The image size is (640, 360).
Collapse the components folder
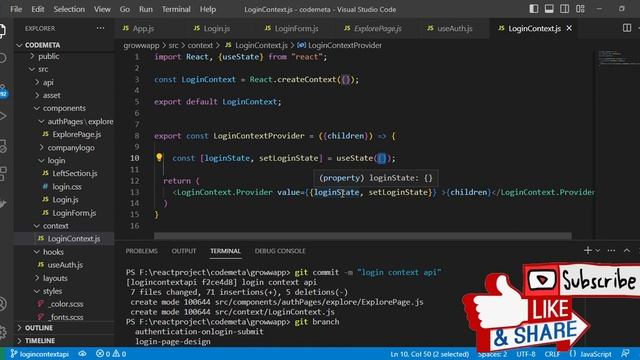64,109
